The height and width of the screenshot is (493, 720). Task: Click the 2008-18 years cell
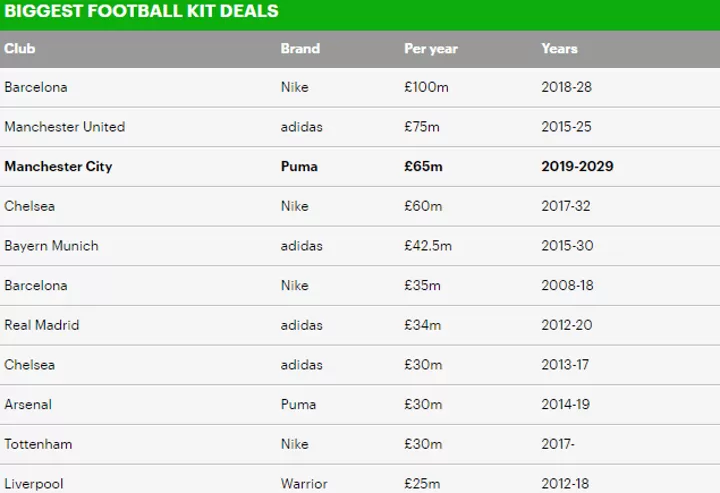567,285
